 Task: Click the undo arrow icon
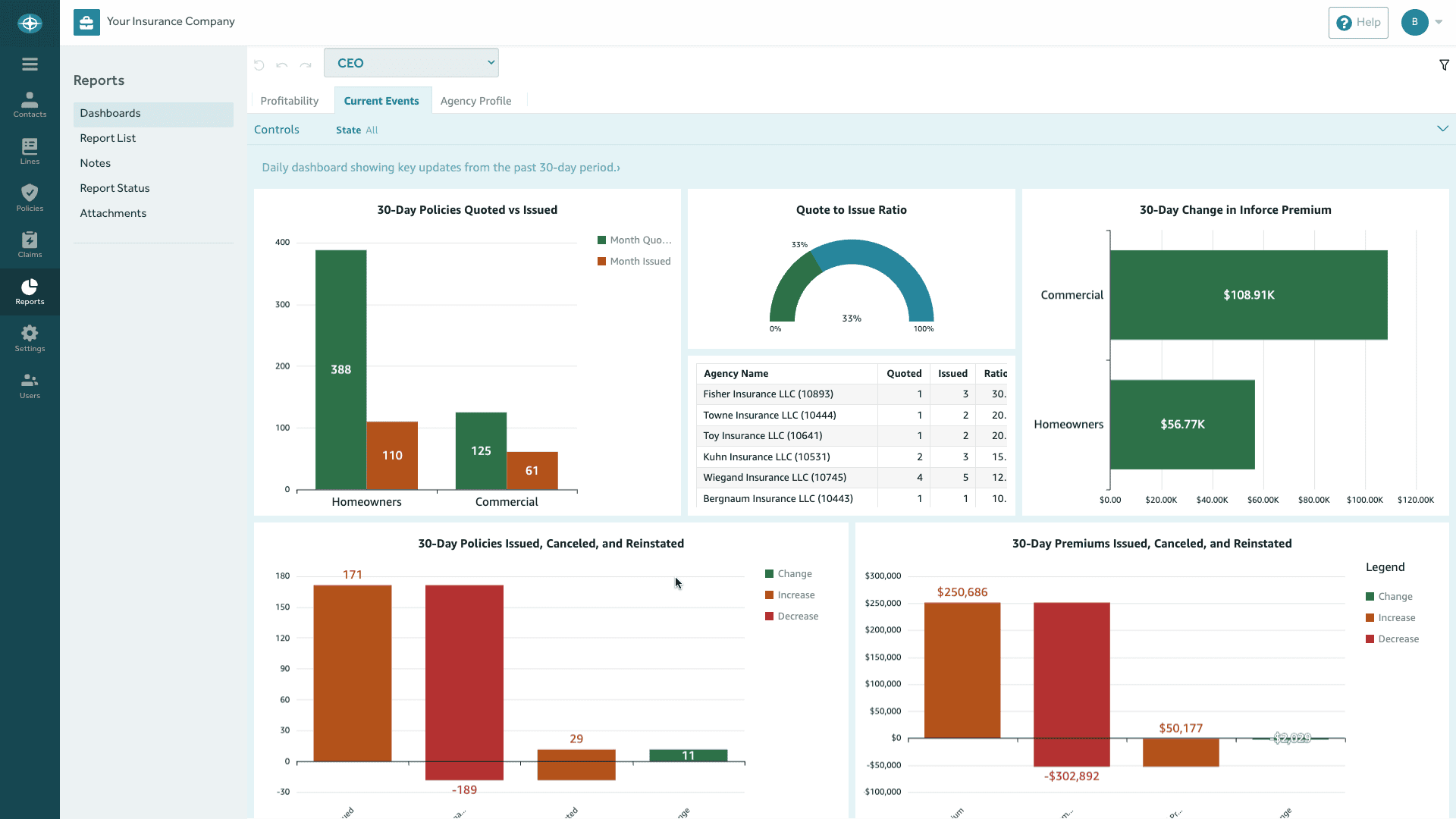click(x=282, y=65)
